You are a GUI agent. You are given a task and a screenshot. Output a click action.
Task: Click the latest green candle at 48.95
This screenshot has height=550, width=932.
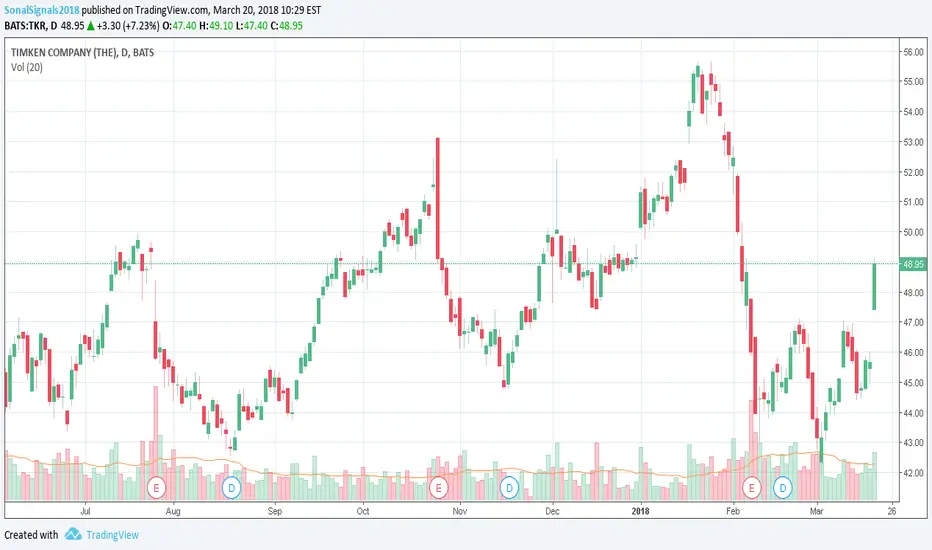pos(874,286)
